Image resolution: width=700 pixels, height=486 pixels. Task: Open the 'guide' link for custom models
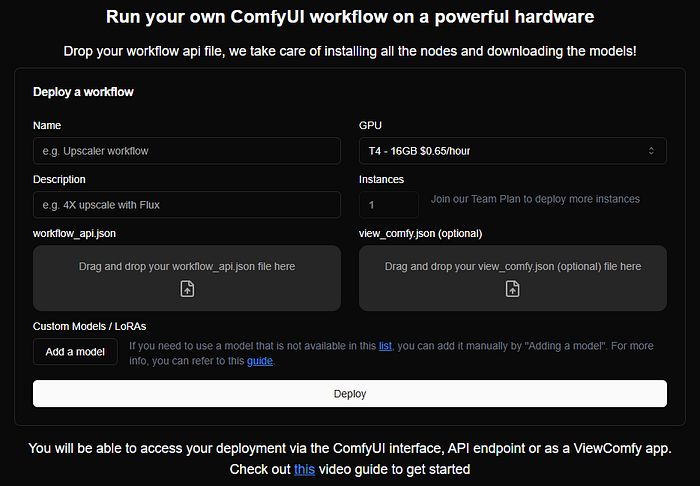pos(260,361)
